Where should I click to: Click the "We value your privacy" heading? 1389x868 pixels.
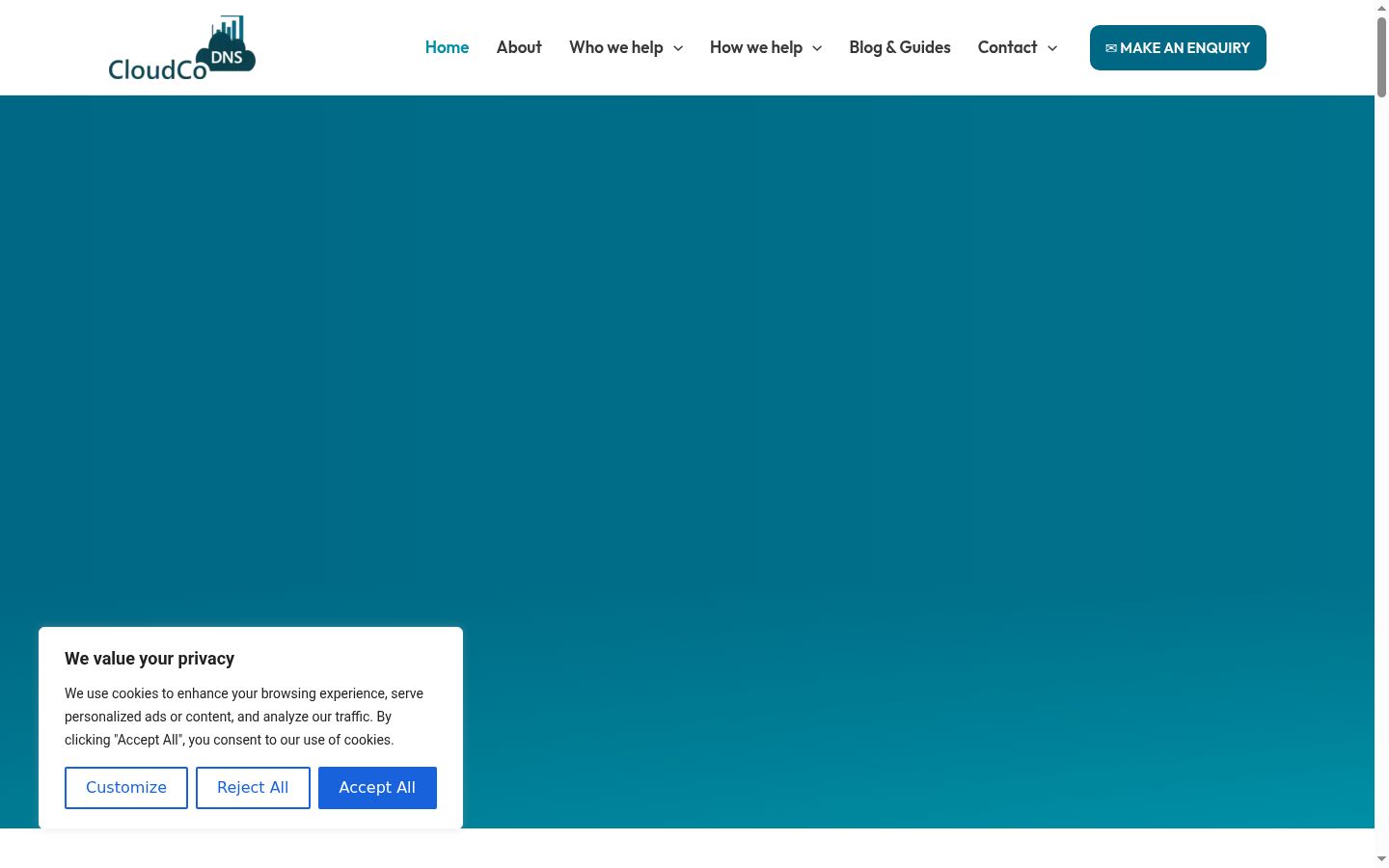[150, 659]
